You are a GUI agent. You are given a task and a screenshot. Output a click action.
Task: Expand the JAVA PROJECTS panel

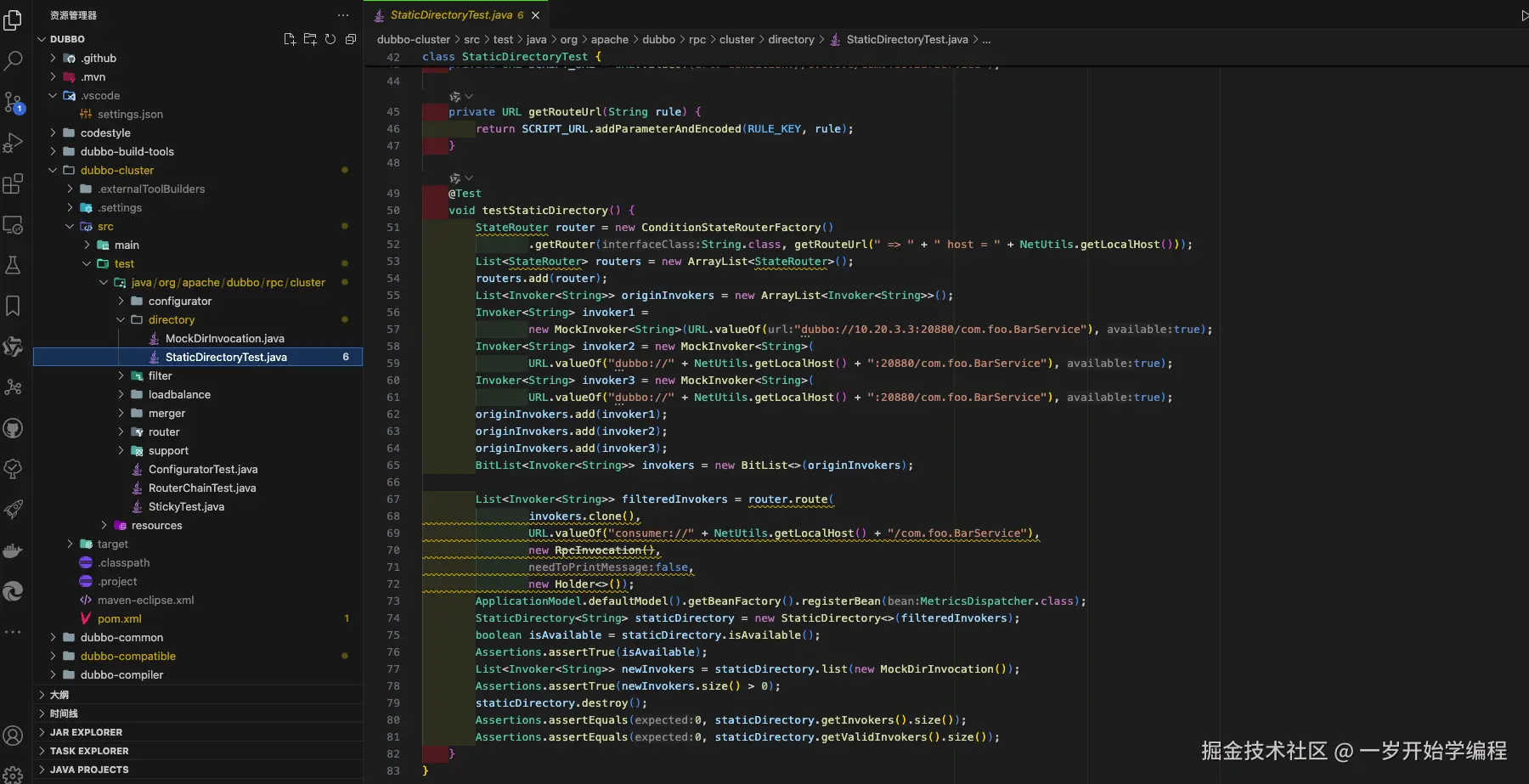pos(198,770)
